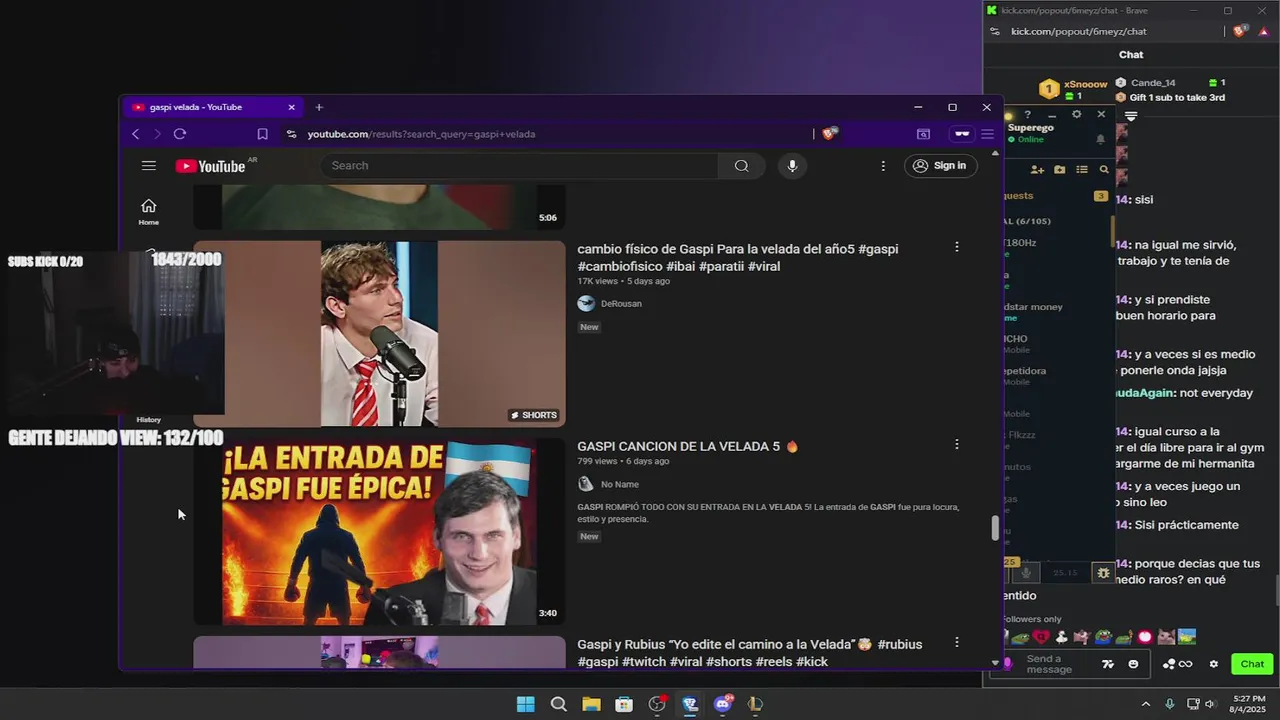Search friends with the magnifier icon
Screen dimensions: 1280x720
click(x=1104, y=170)
